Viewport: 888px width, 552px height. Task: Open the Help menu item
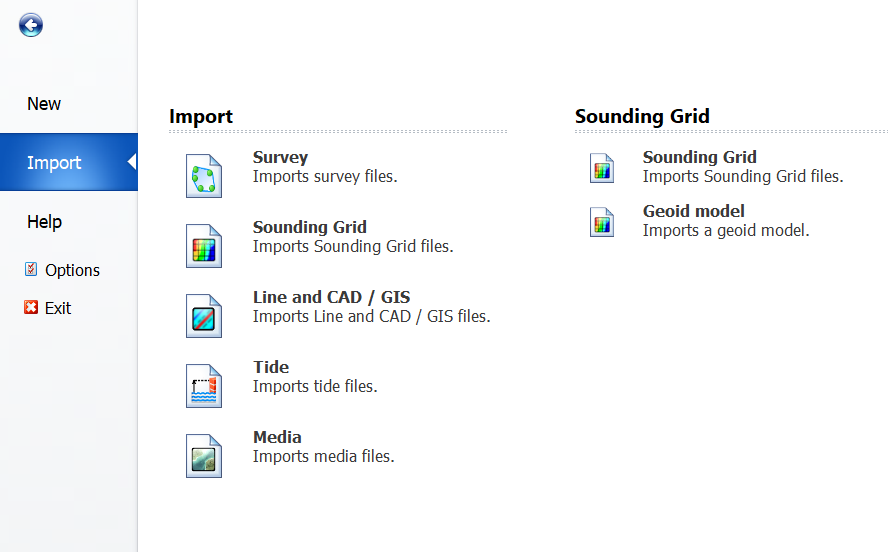[x=44, y=222]
